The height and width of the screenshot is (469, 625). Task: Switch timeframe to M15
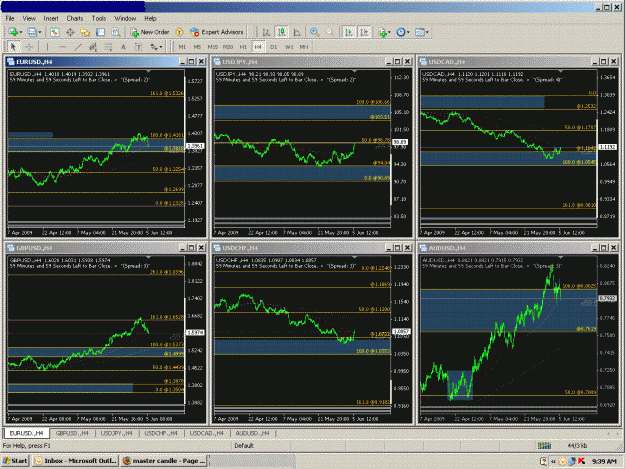(x=212, y=47)
